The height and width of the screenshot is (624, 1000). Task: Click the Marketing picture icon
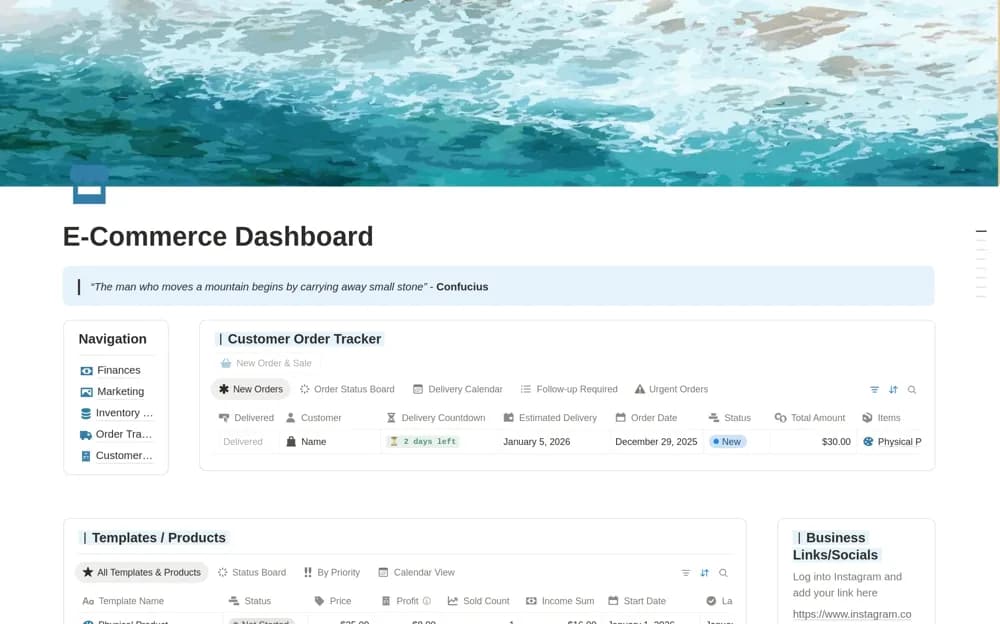click(x=86, y=392)
